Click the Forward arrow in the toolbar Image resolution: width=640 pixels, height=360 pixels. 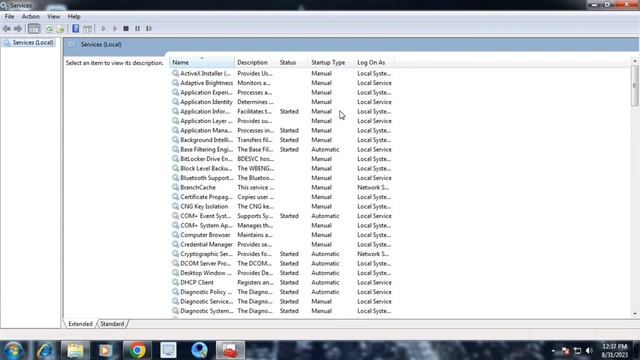[18, 29]
